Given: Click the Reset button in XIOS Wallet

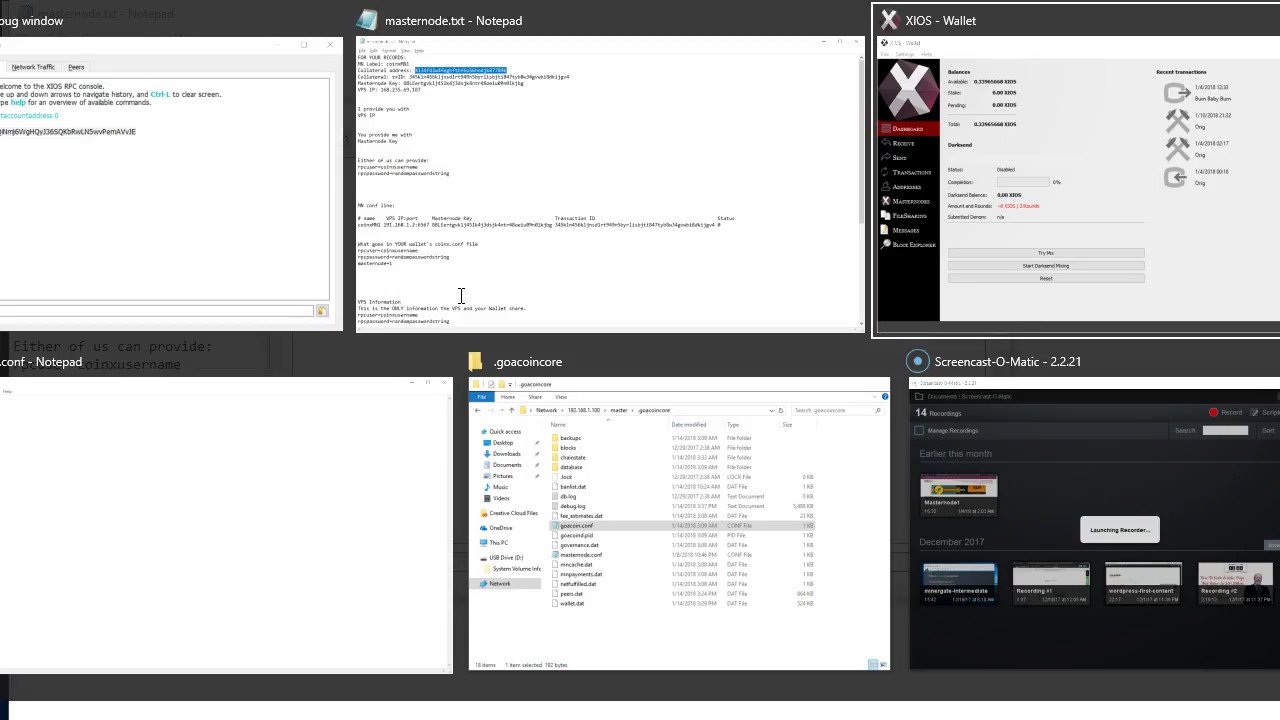Looking at the screenshot, I should [x=1046, y=279].
